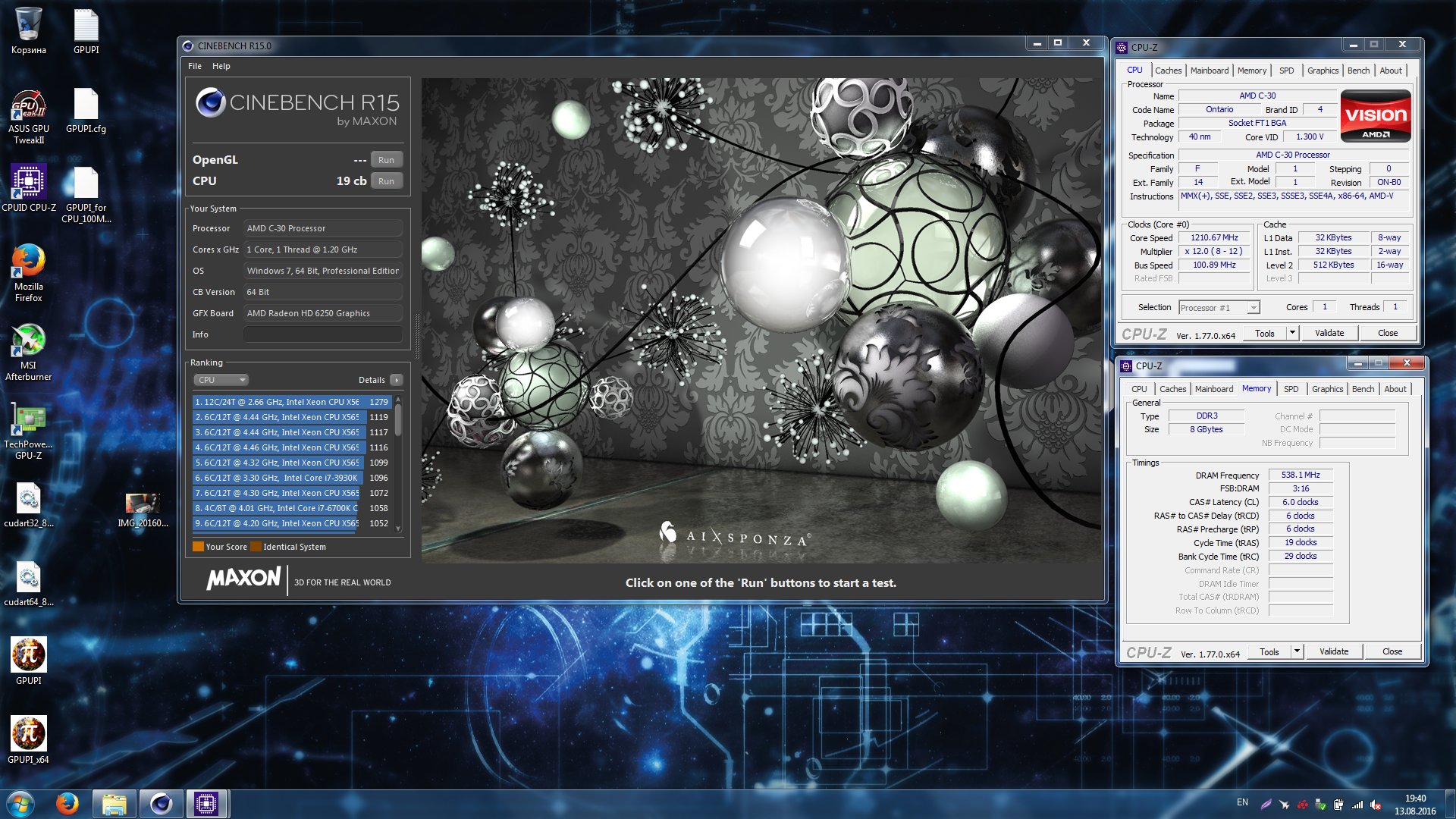
Task: Open the File menu in Cinebench
Action: click(x=195, y=66)
